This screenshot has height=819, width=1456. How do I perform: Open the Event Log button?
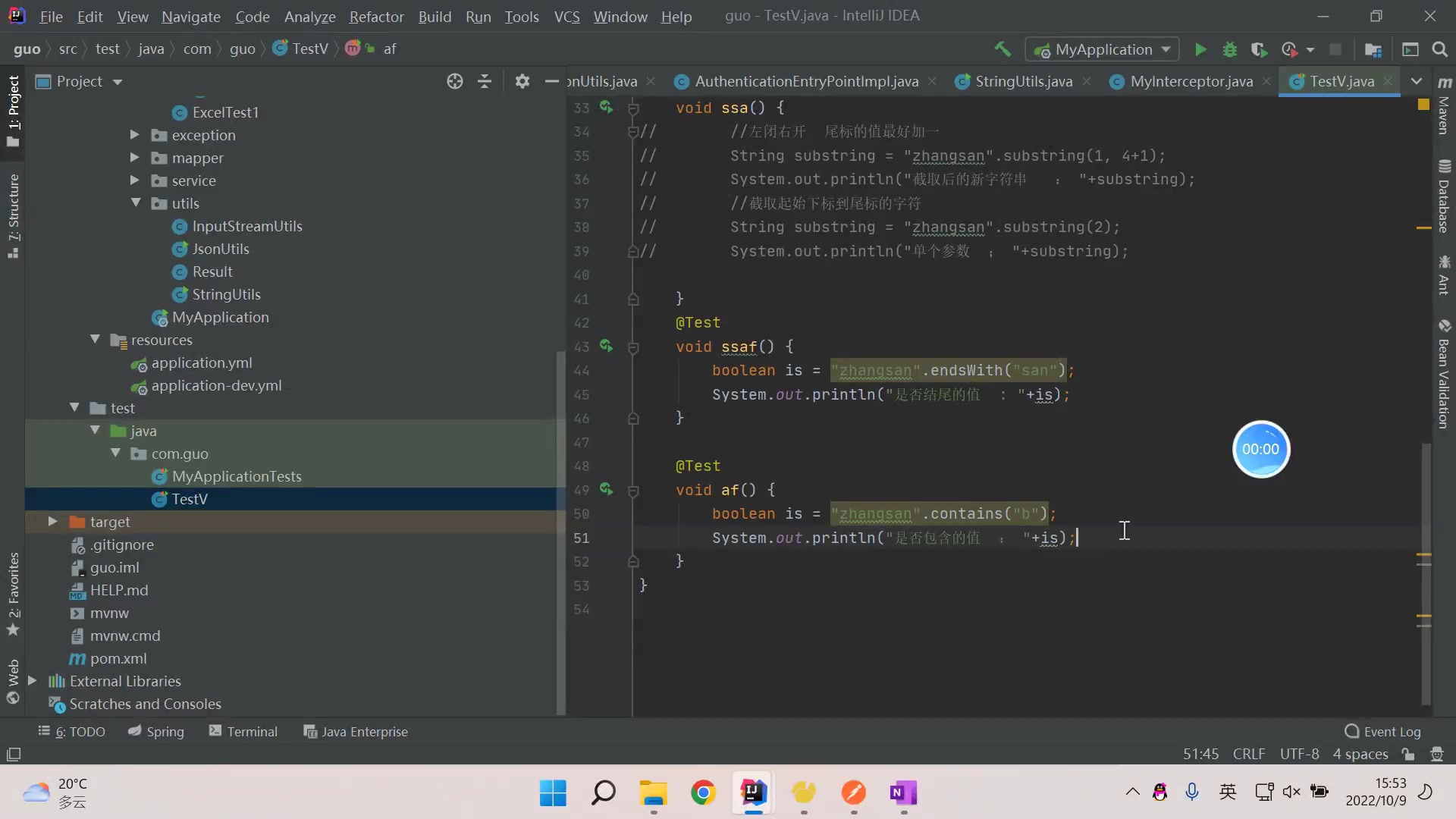[1382, 731]
